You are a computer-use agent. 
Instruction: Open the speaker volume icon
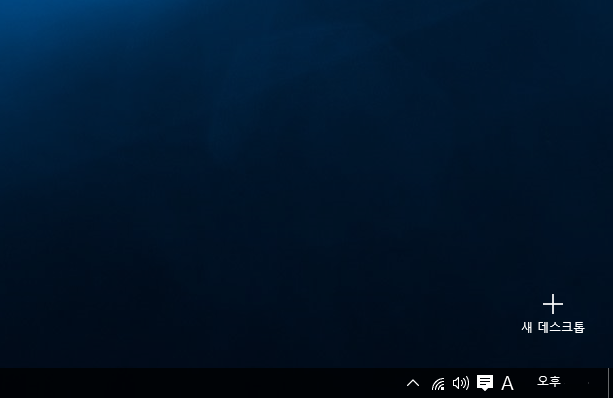click(x=461, y=383)
